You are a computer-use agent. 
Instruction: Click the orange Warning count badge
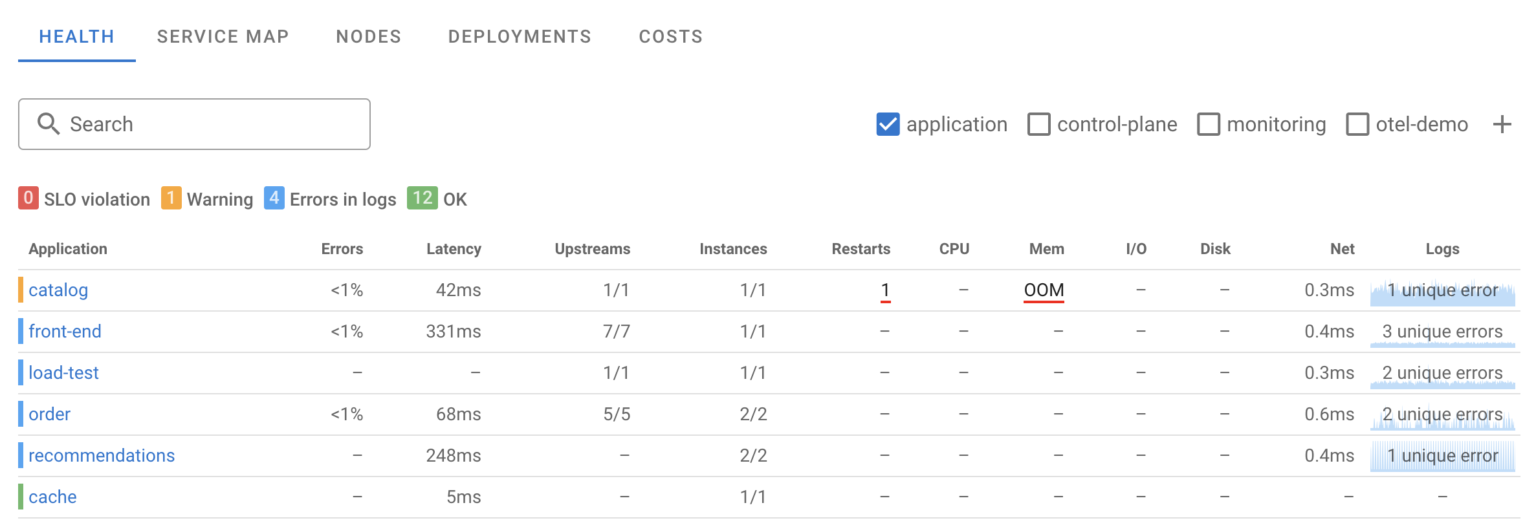pyautogui.click(x=171, y=198)
